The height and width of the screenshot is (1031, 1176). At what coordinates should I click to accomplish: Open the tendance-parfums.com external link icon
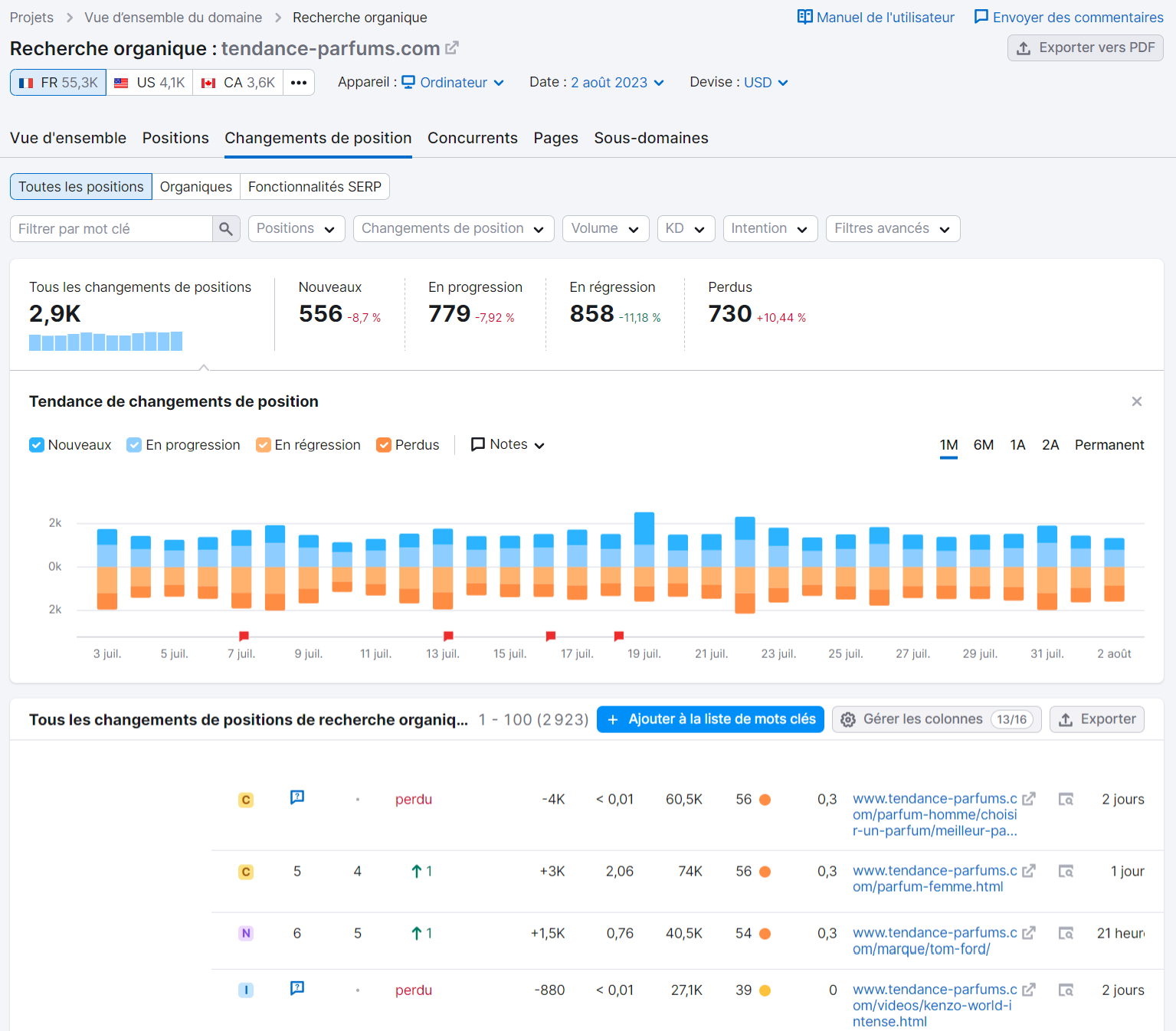[452, 47]
